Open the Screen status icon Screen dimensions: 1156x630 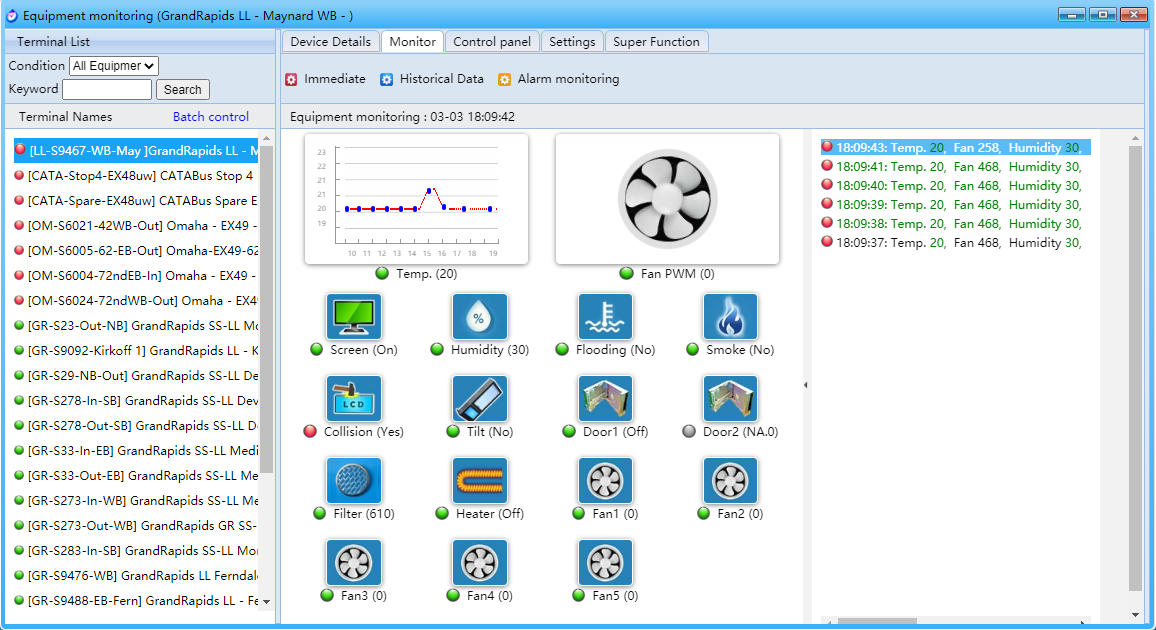point(354,317)
